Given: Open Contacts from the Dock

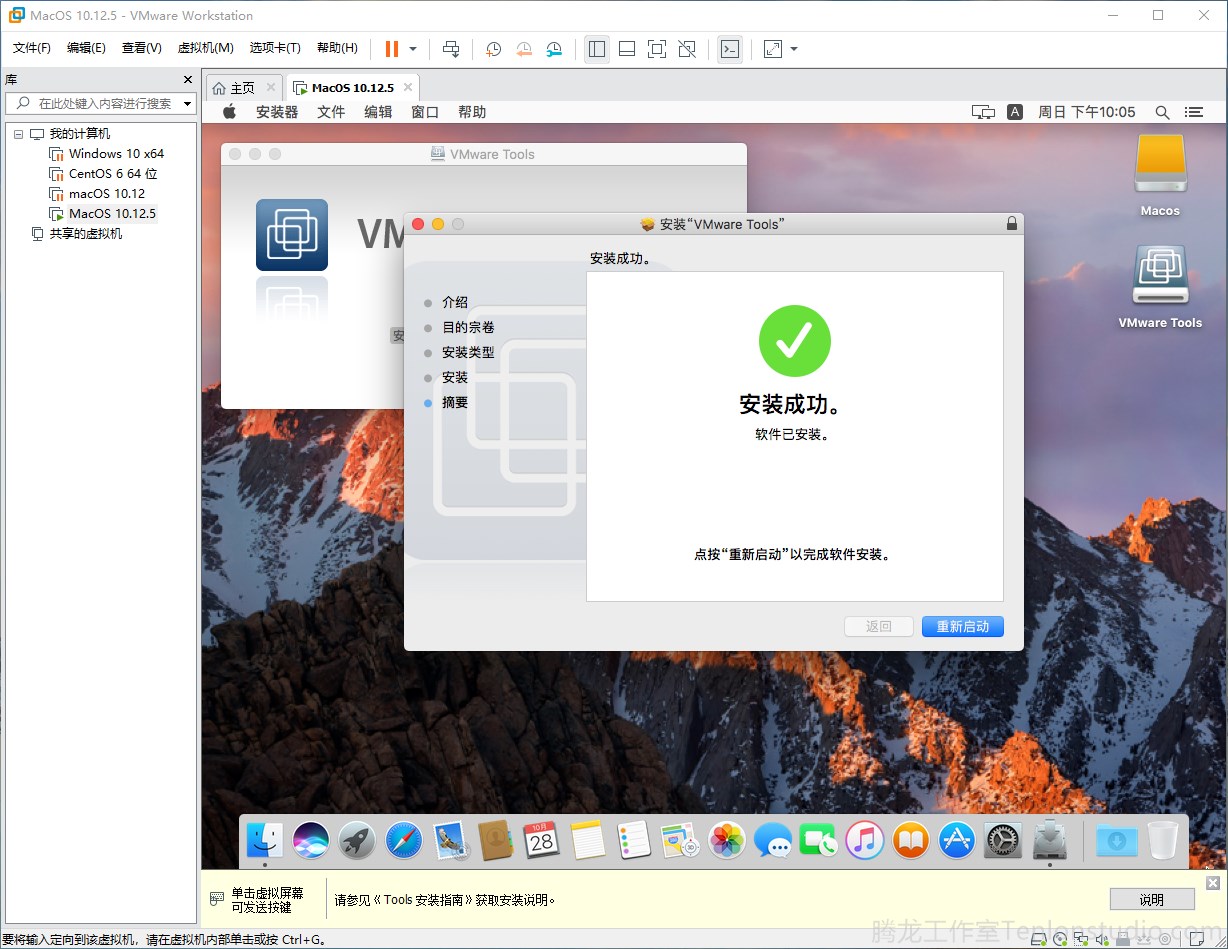Looking at the screenshot, I should point(496,841).
